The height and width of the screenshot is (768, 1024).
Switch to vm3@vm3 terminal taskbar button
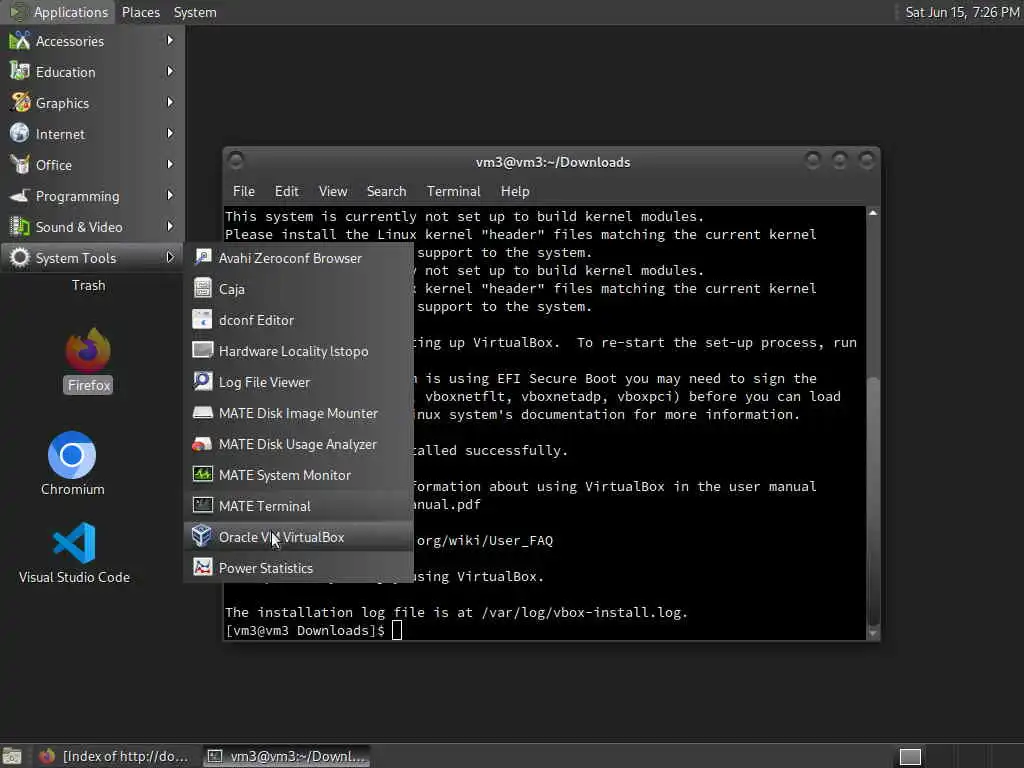(287, 756)
